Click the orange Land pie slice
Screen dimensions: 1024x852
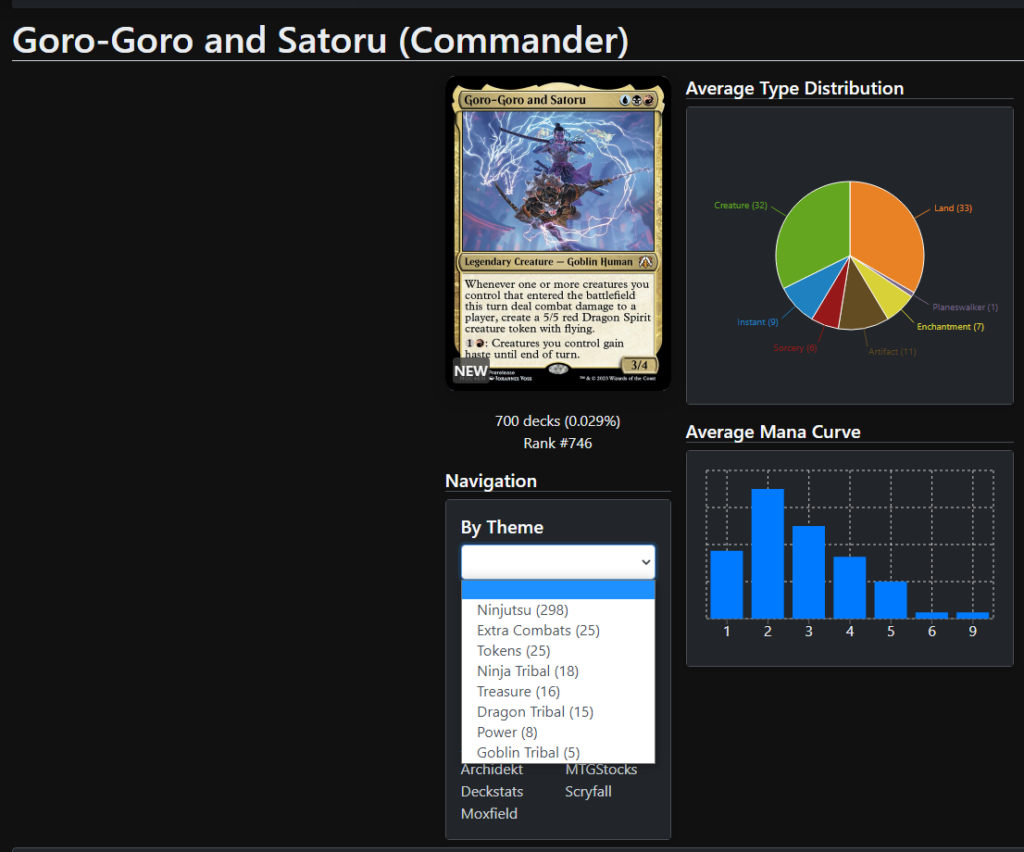(x=885, y=232)
